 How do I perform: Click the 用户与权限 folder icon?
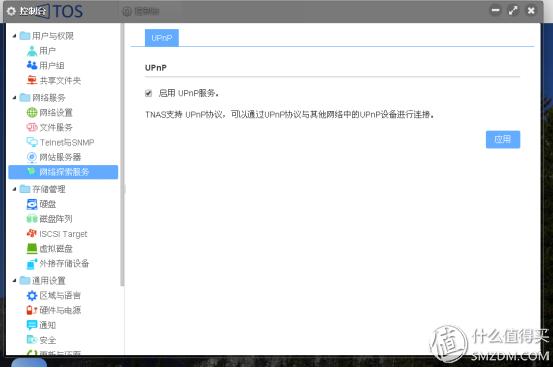[x=25, y=36]
